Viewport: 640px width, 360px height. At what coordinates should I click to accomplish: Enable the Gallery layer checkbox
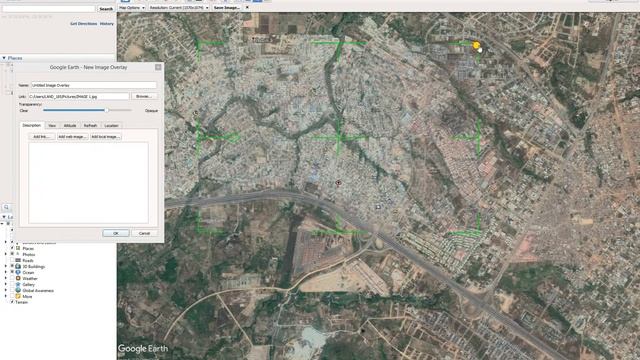tap(12, 284)
